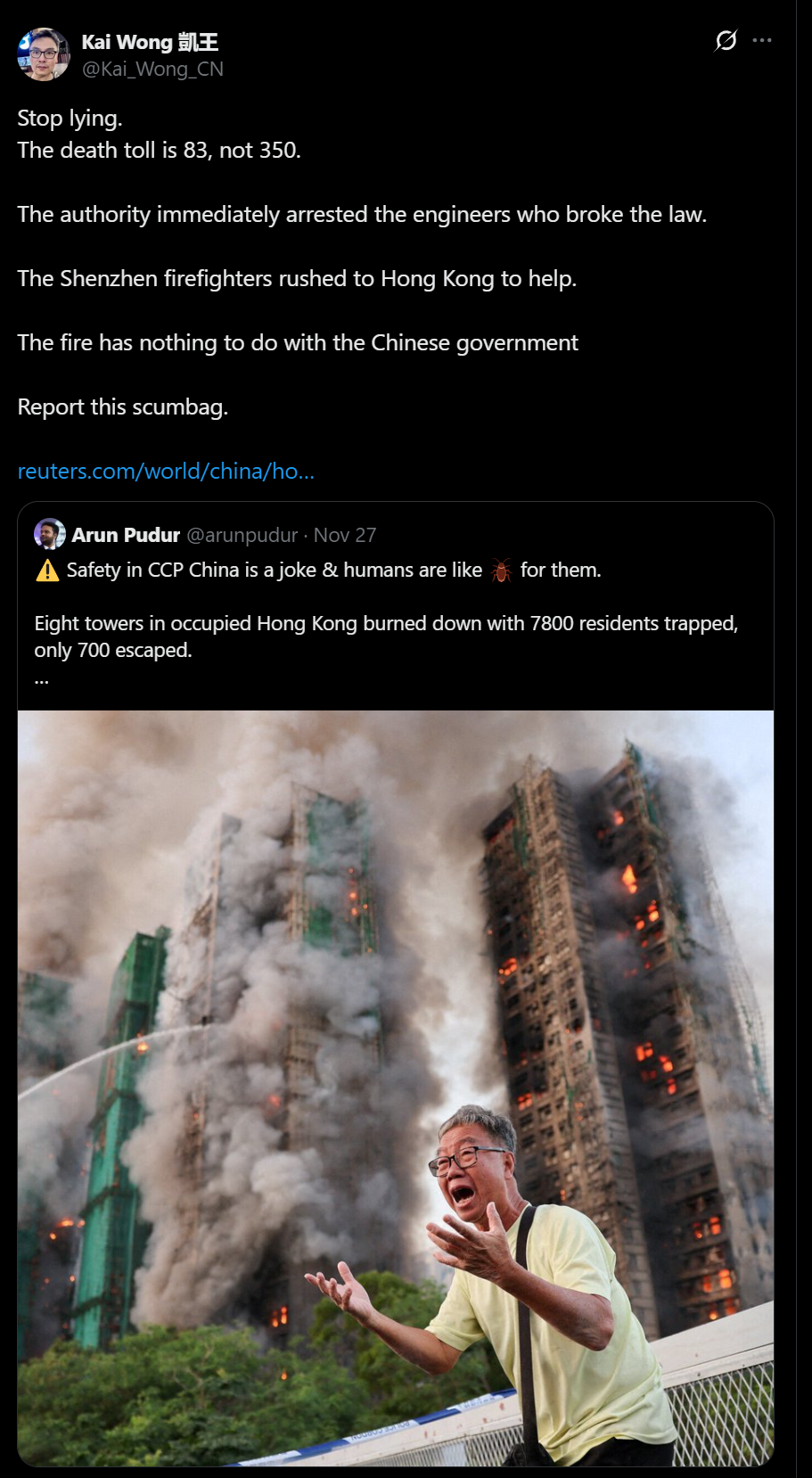Open the three-dot more options menu
Image resolution: width=812 pixels, height=1478 pixels.
(x=762, y=40)
